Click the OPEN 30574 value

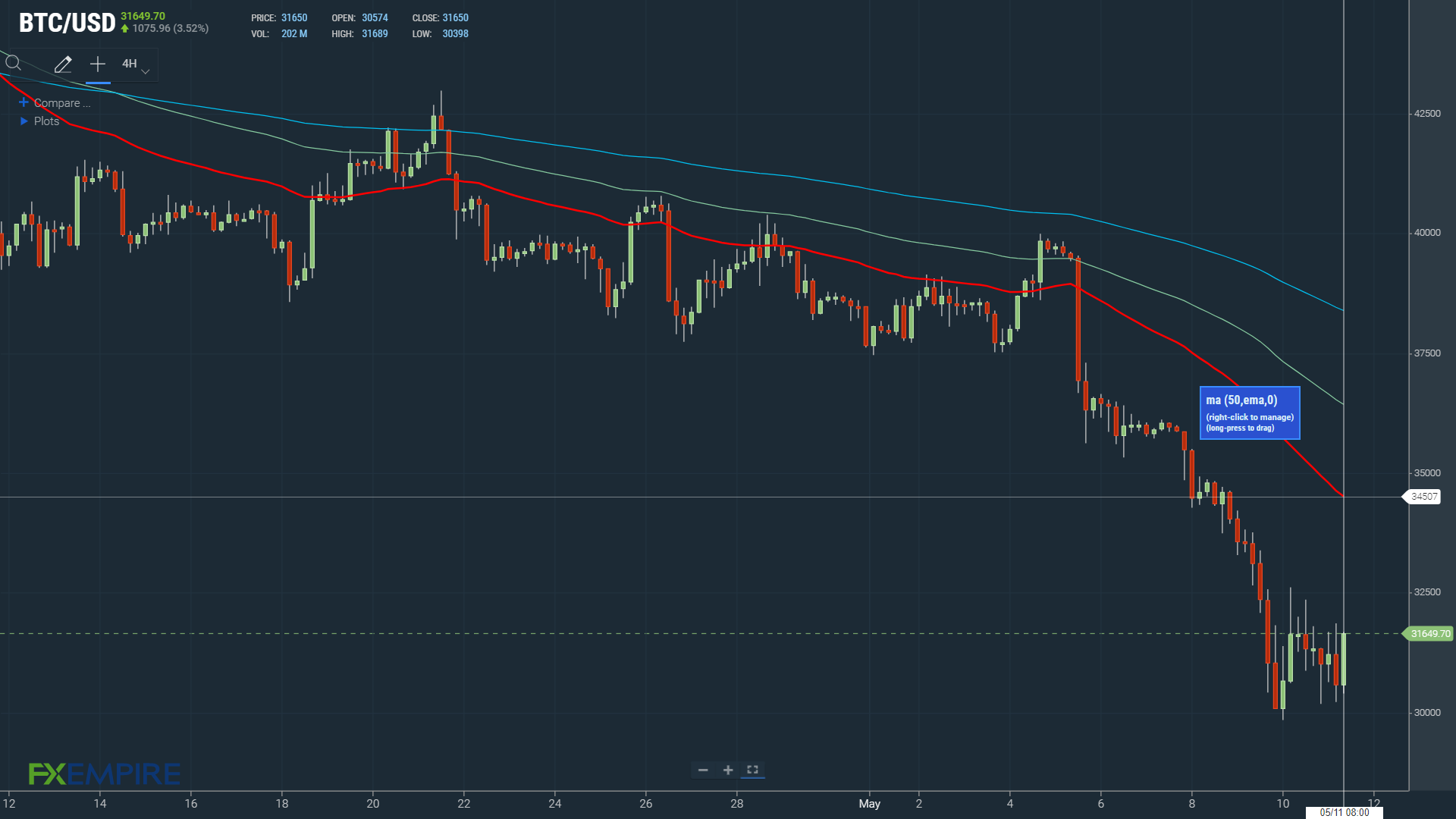click(x=375, y=17)
